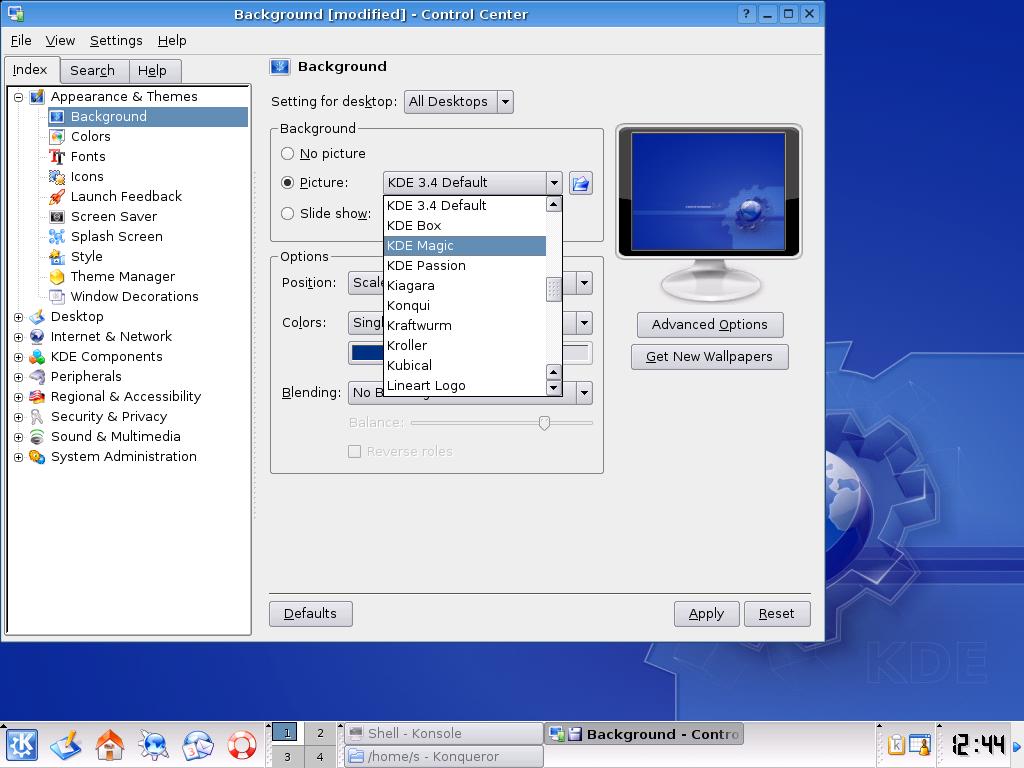This screenshot has height=768, width=1024.
Task: Open the K menu in the panel
Action: 22,745
